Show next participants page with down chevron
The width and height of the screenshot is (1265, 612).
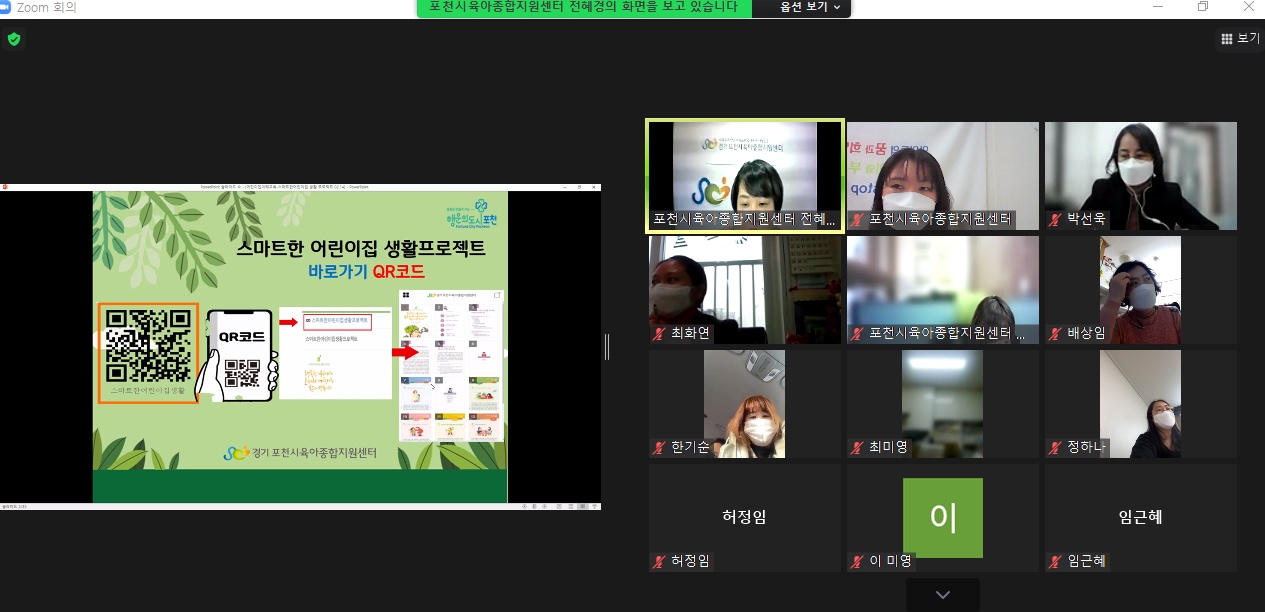point(942,595)
